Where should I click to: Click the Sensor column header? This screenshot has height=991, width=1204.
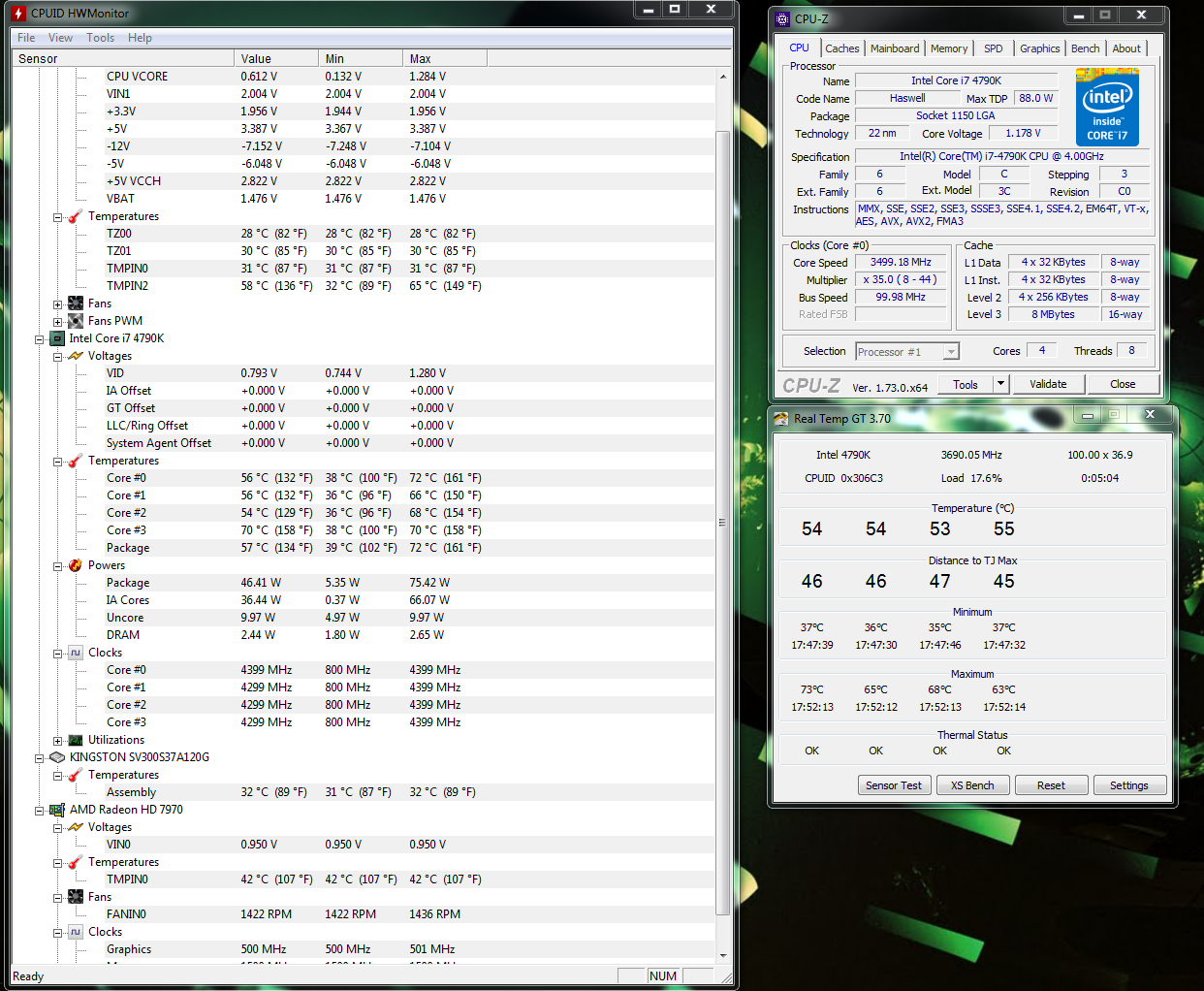123,59
